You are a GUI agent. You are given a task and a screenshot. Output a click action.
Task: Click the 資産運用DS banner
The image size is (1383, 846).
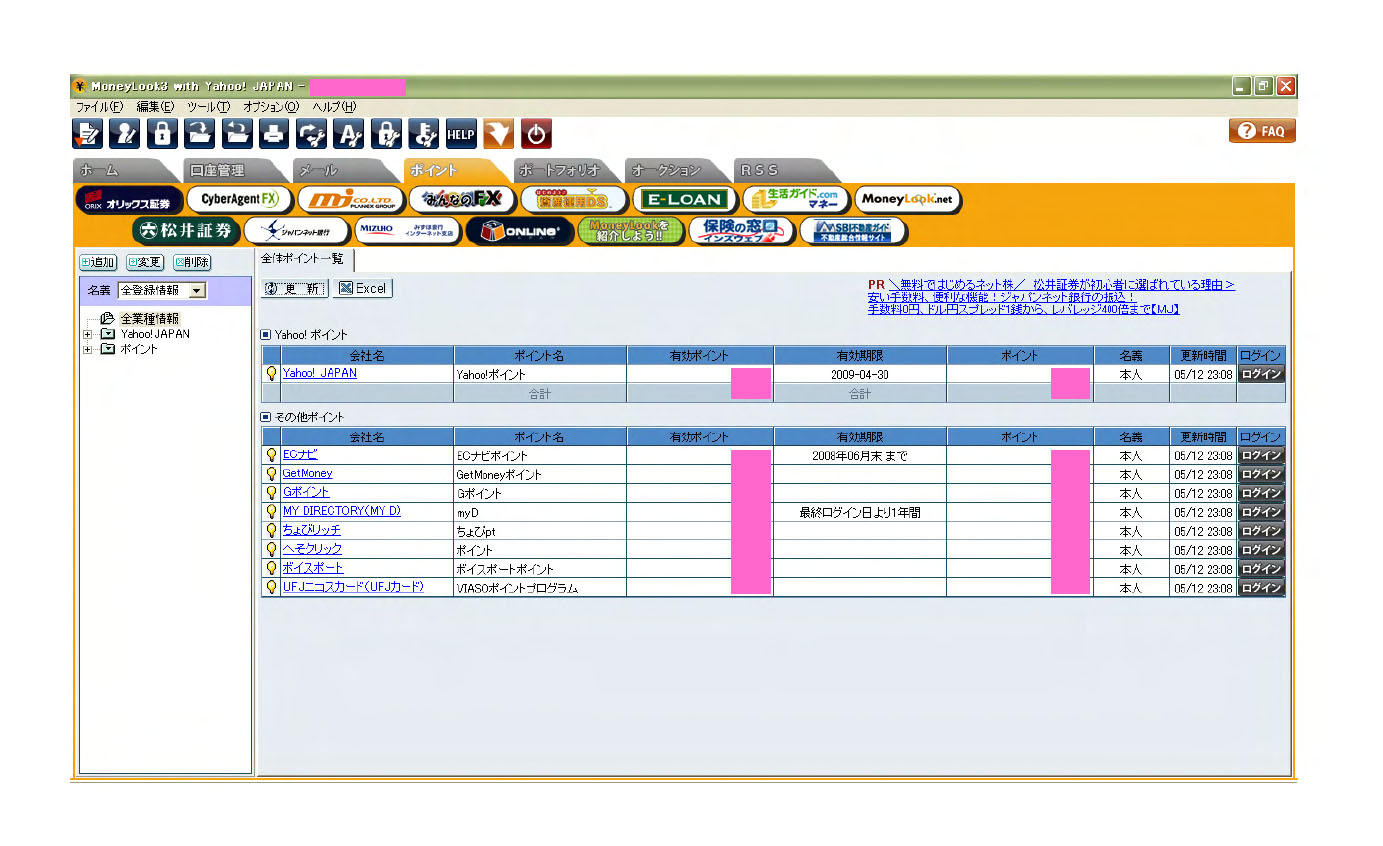[574, 200]
